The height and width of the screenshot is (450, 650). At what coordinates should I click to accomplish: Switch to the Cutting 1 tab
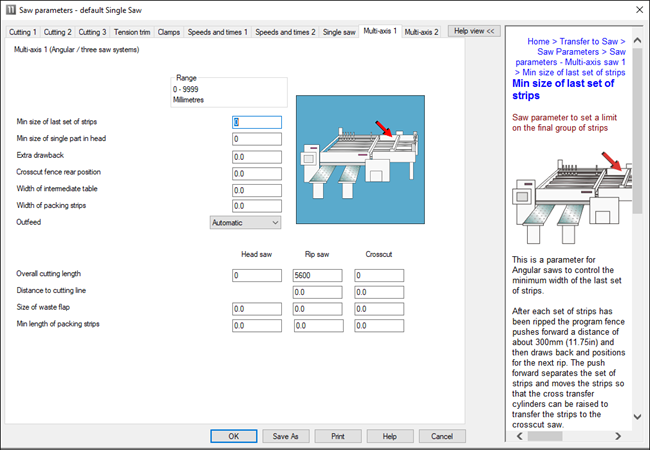[23, 32]
